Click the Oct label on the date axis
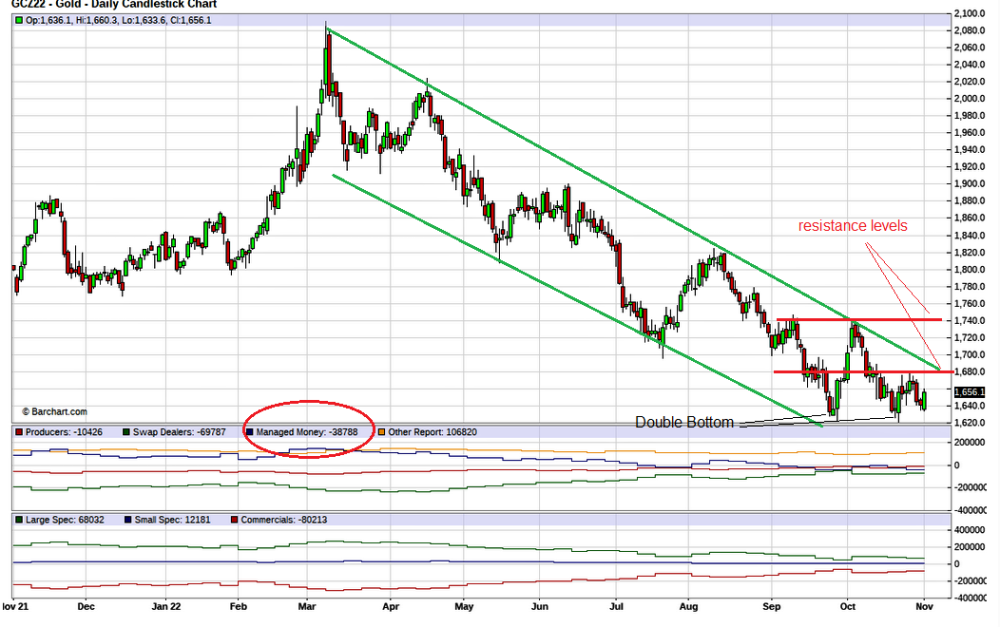1000x627 pixels. point(847,606)
